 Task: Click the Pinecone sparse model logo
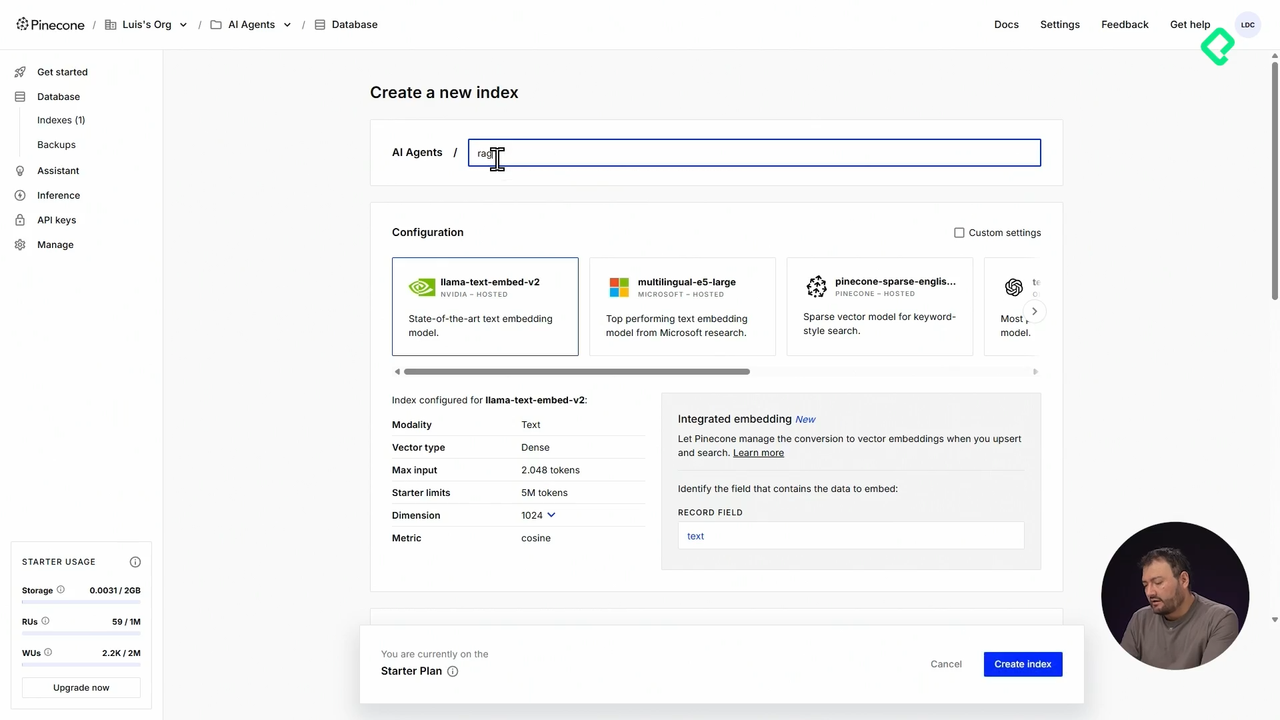[x=817, y=287]
